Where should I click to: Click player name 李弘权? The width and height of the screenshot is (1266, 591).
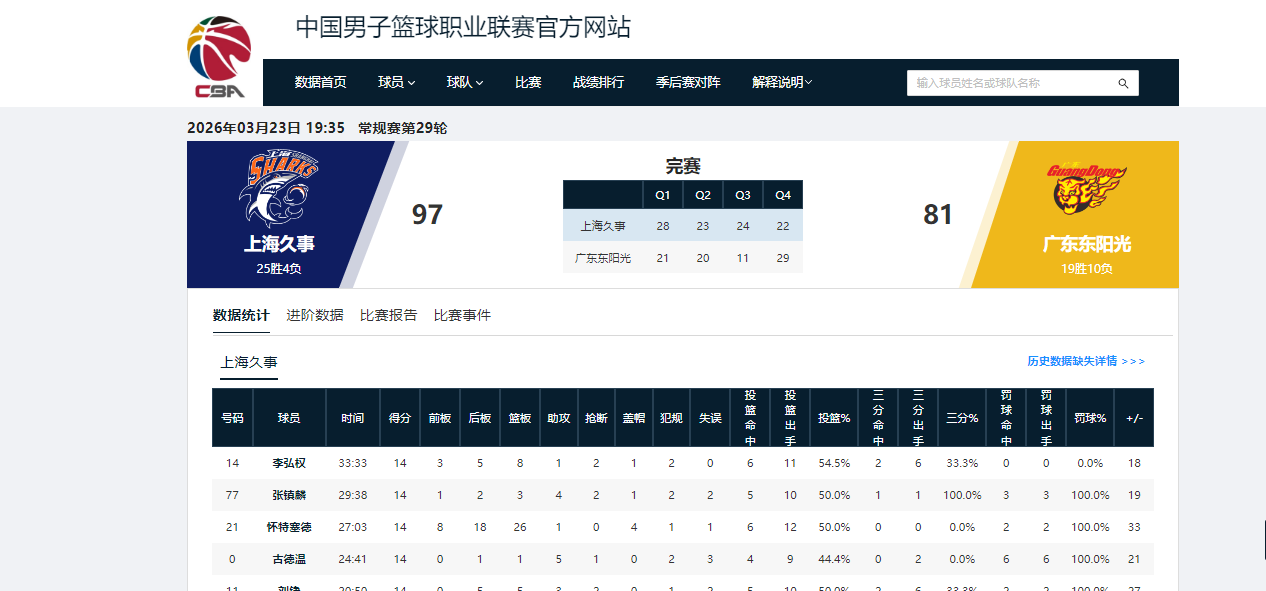[289, 463]
